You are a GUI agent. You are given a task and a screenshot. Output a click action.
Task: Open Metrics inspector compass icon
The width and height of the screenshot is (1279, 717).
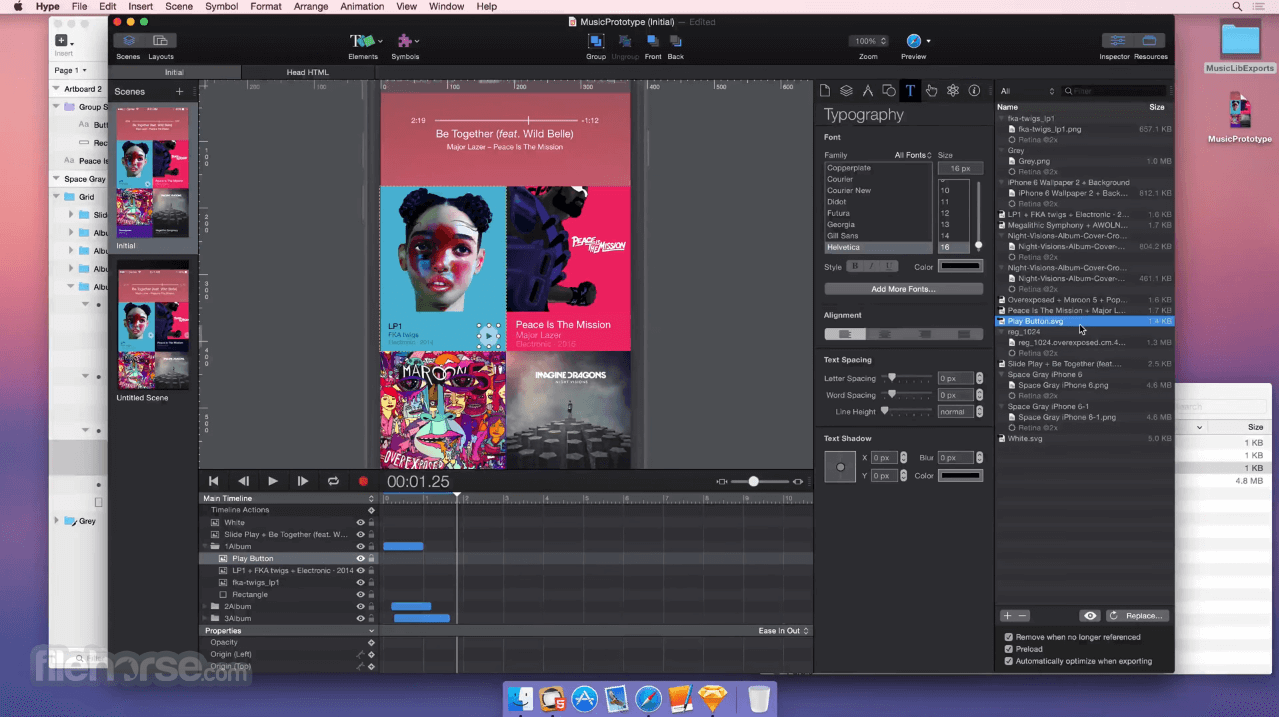coord(867,91)
